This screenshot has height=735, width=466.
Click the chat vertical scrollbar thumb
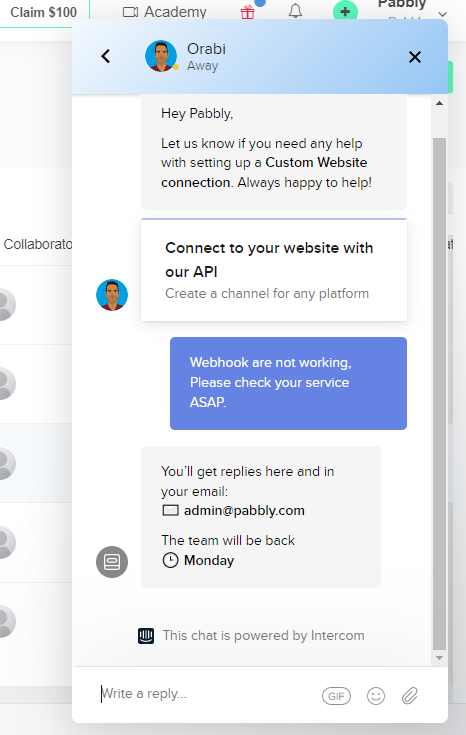click(439, 394)
